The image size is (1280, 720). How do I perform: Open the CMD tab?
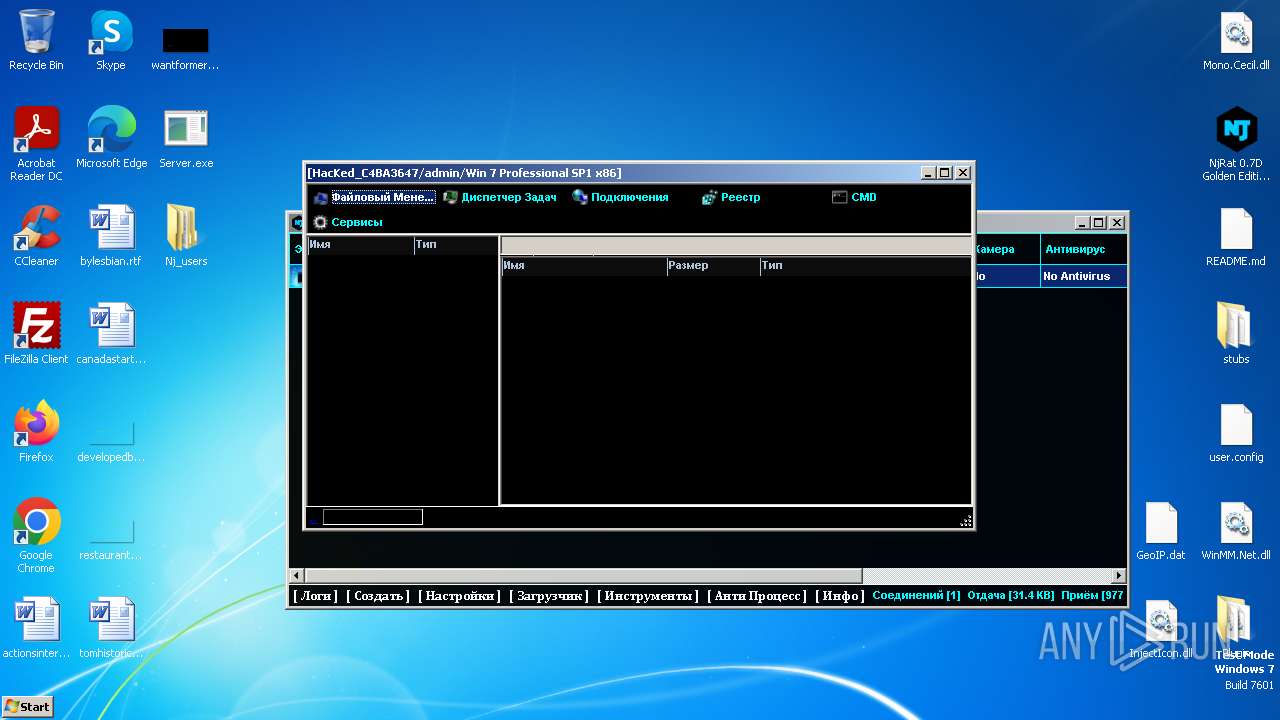coord(854,197)
